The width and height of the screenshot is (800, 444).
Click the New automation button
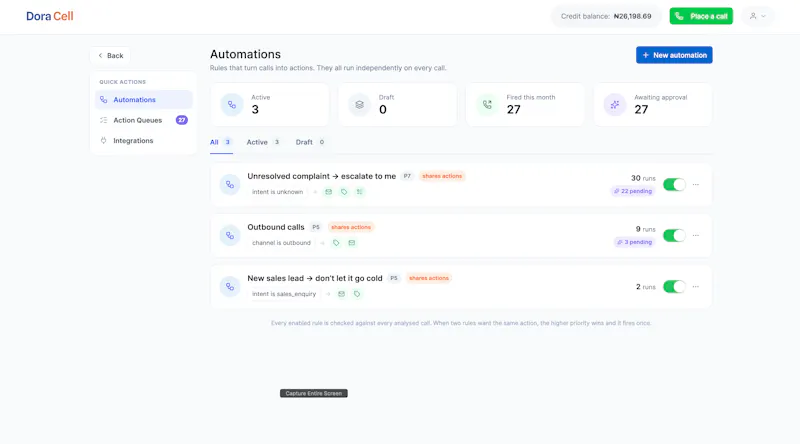(674, 55)
